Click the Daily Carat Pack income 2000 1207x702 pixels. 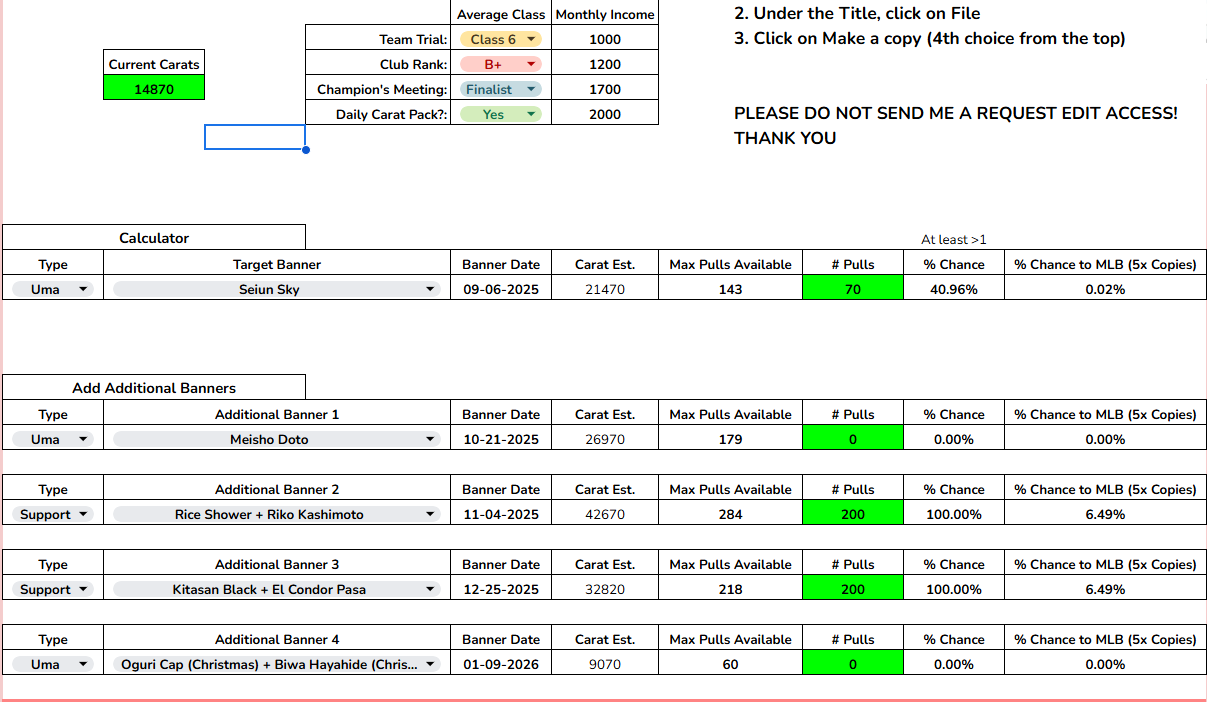(x=605, y=114)
